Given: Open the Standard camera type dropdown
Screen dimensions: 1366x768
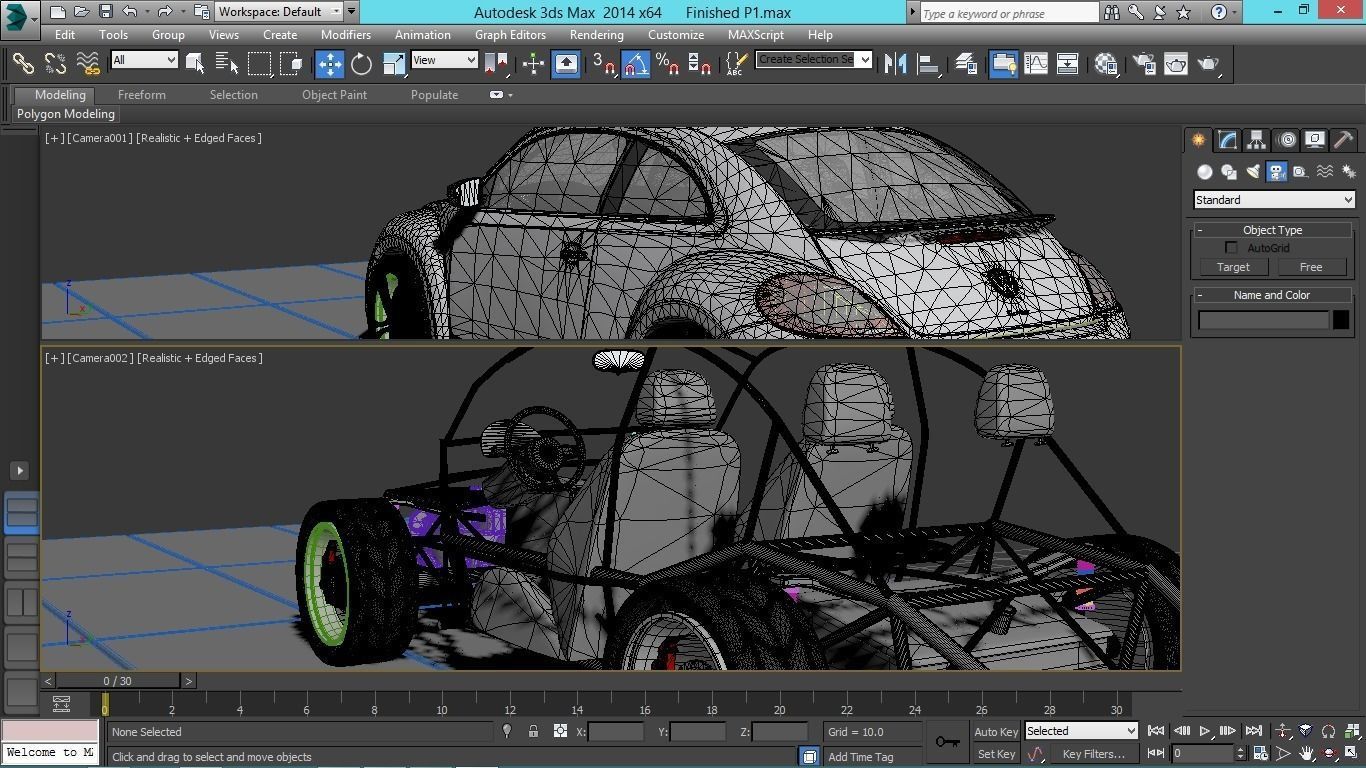Looking at the screenshot, I should [1272, 199].
